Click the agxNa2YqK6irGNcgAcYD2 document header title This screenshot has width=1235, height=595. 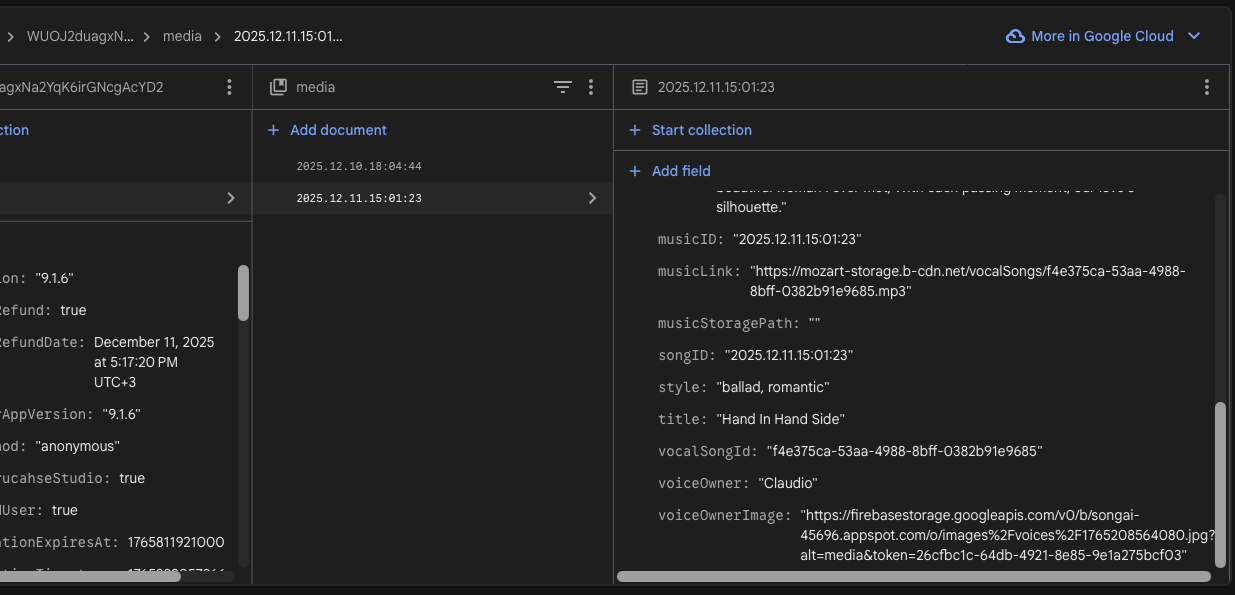82,87
